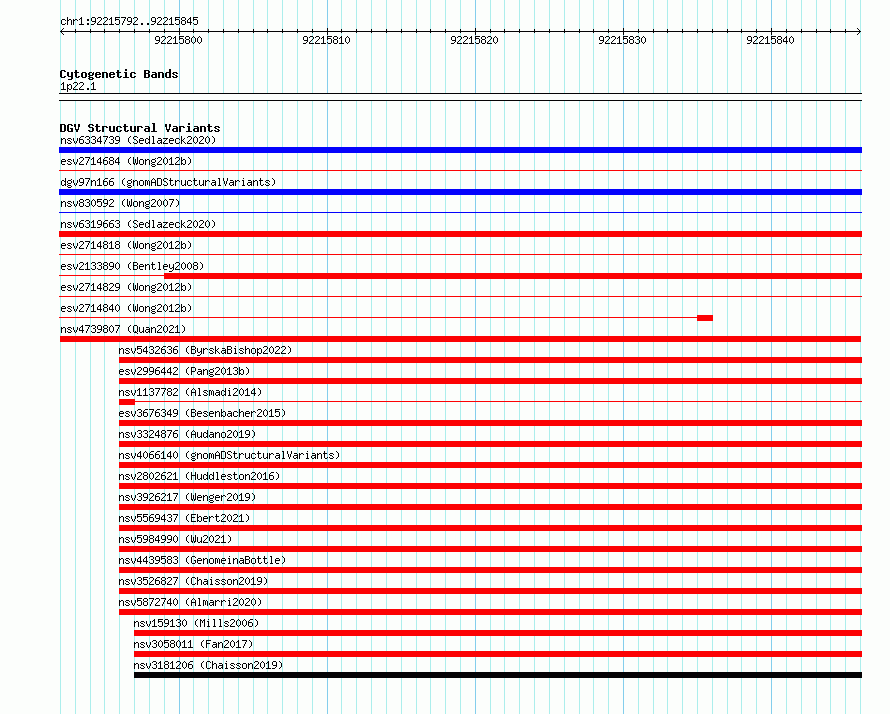Click ruler position 92215800
Viewport: 890px width, 714px height.
tap(178, 40)
